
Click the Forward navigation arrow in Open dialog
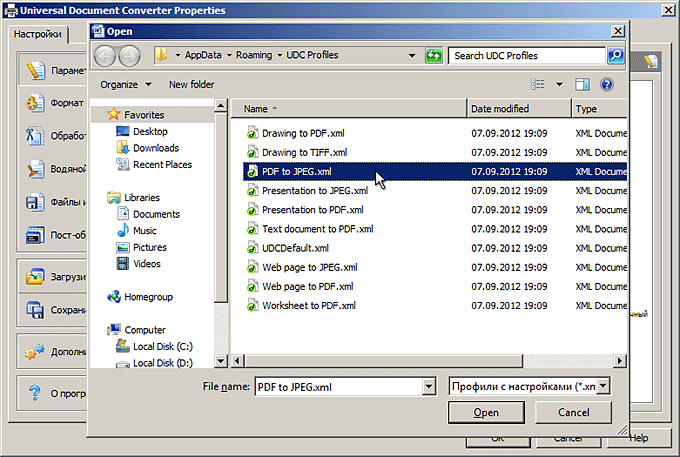click(129, 56)
